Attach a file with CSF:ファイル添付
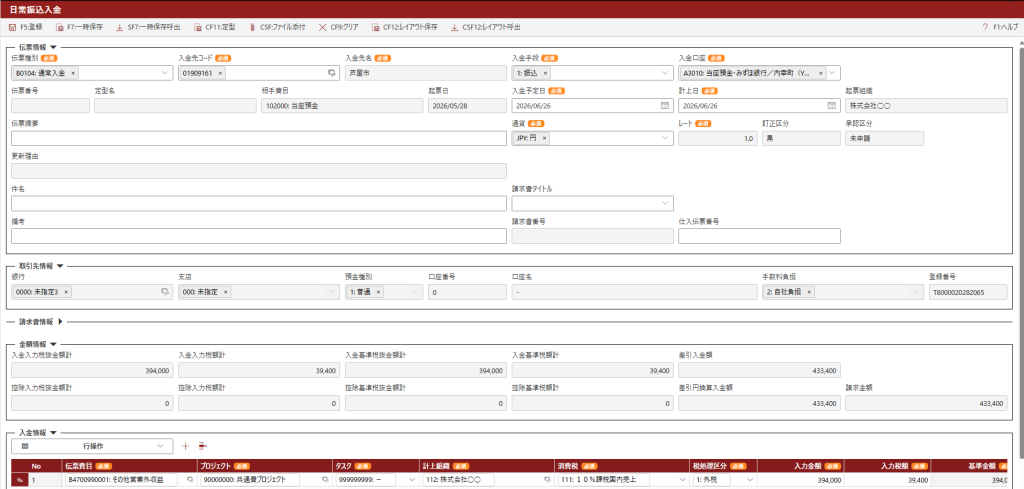Viewport: 1024px width, 489px height. [x=277, y=27]
